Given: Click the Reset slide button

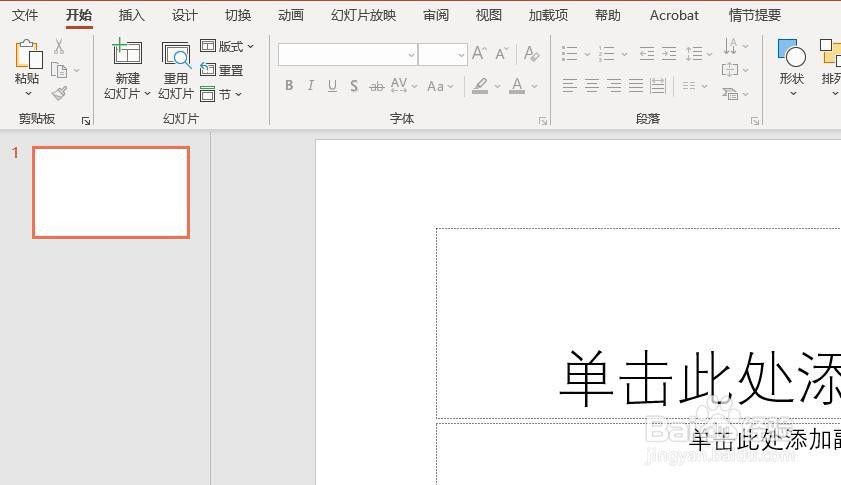Looking at the screenshot, I should click(x=222, y=70).
